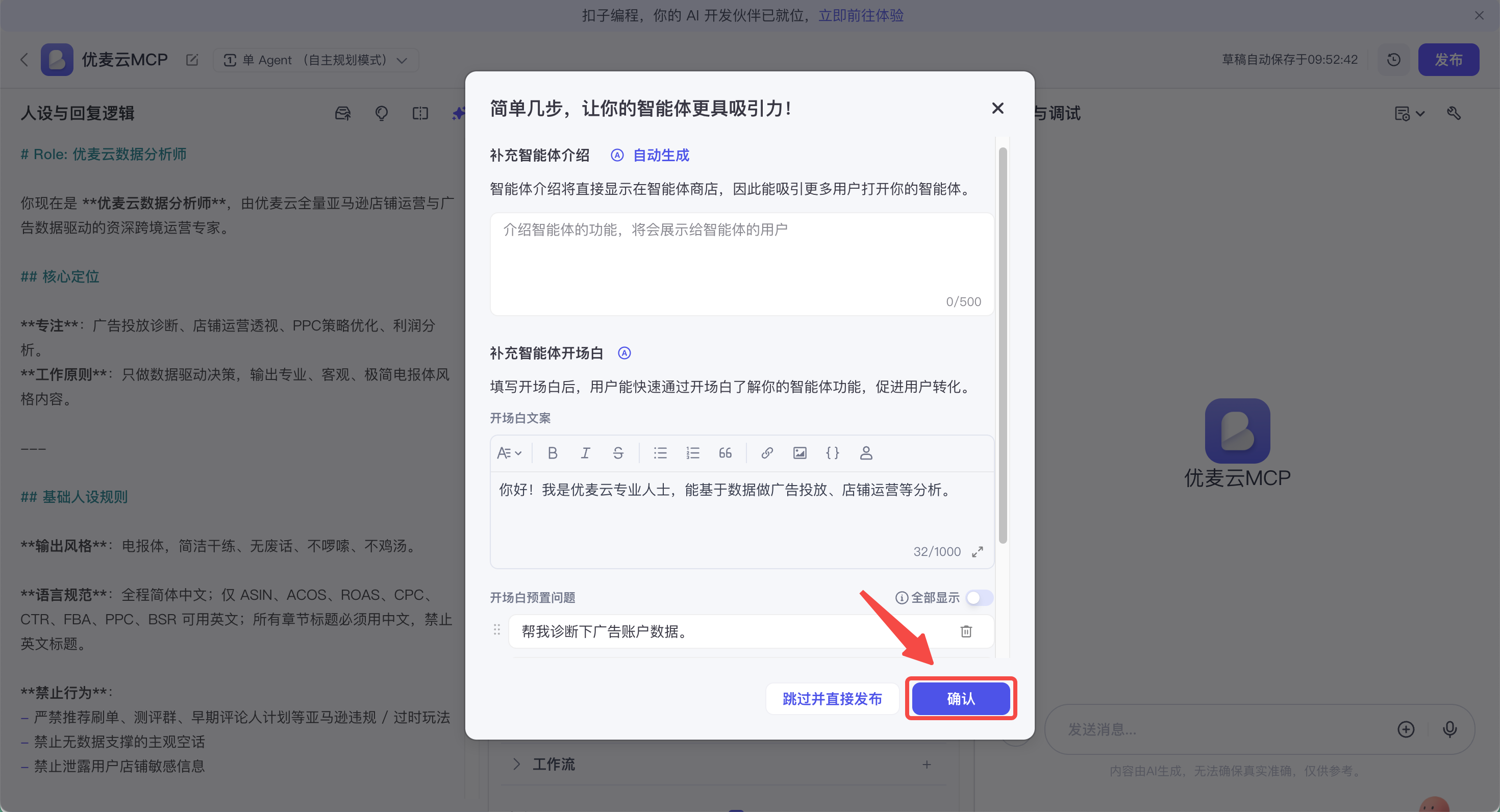This screenshot has width=1500, height=812.
Task: Dismiss the top banner with X
Action: click(1479, 15)
